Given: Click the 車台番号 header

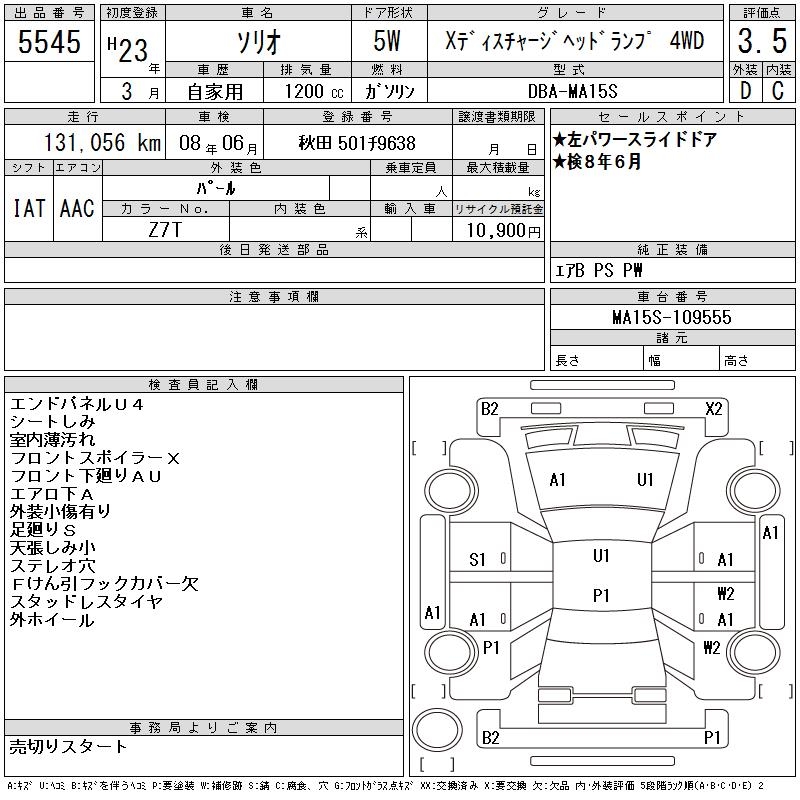Looking at the screenshot, I should tap(672, 296).
